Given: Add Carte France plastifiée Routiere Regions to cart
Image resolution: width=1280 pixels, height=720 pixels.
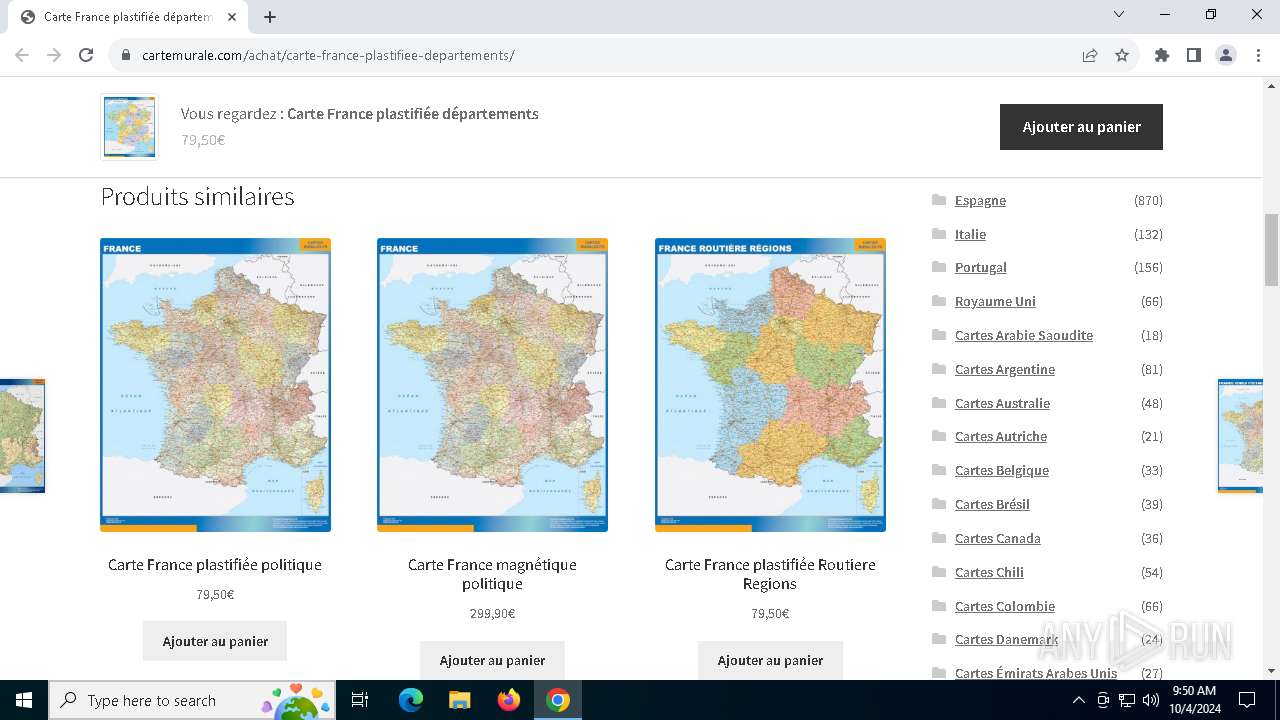Looking at the screenshot, I should (770, 660).
